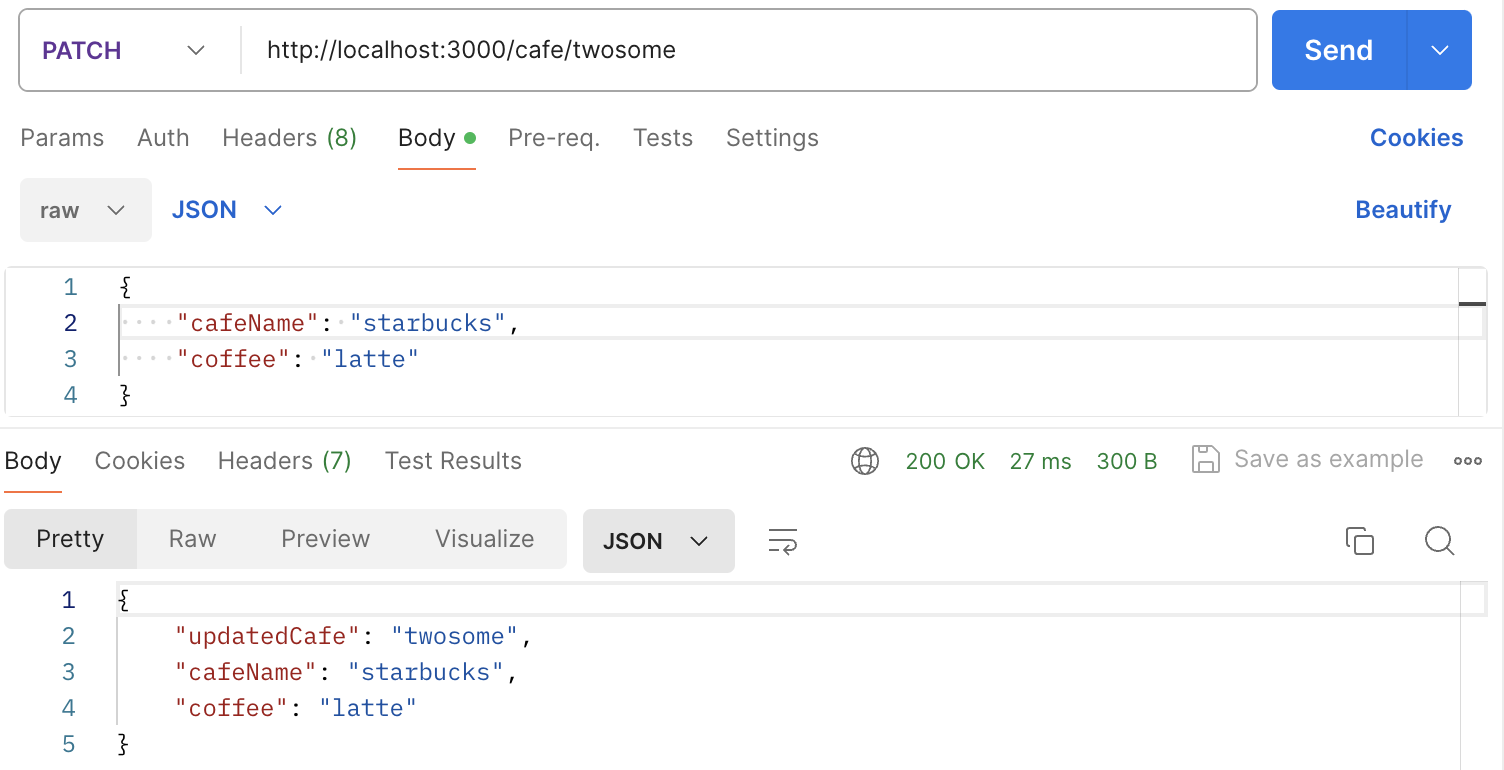Image resolution: width=1504 pixels, height=770 pixels.
Task: Open the response JSON format dropdown
Action: point(658,540)
